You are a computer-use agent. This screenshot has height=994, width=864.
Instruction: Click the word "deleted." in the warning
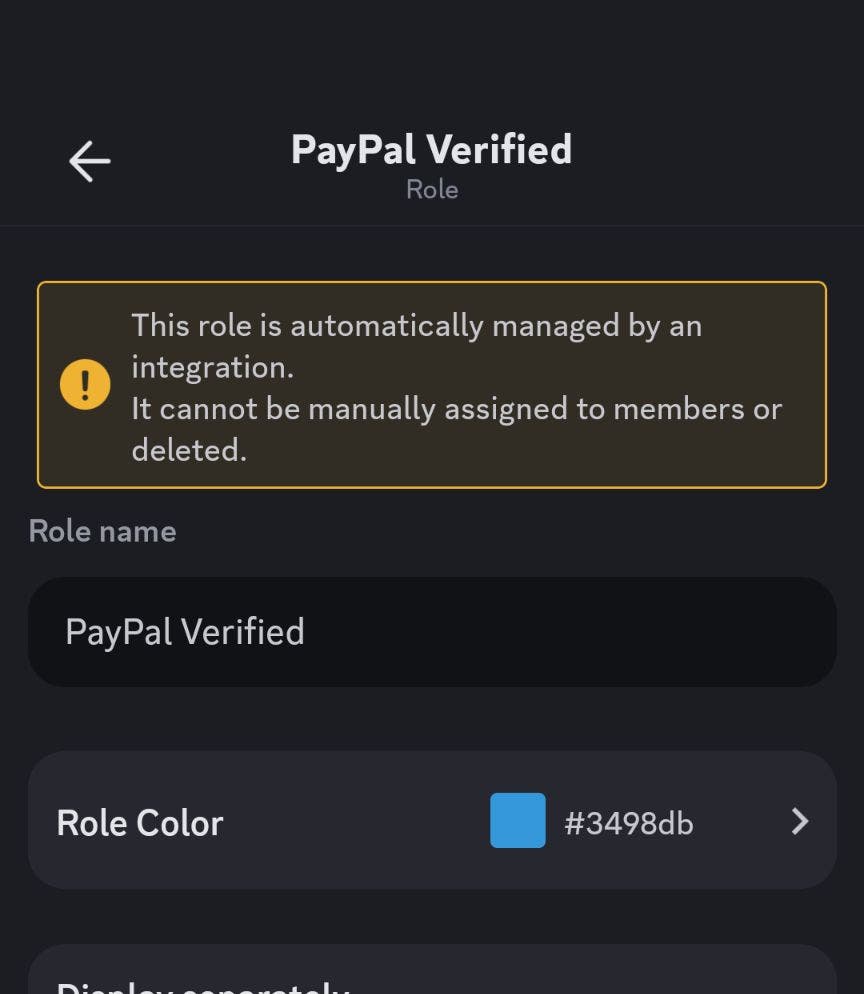click(x=188, y=450)
